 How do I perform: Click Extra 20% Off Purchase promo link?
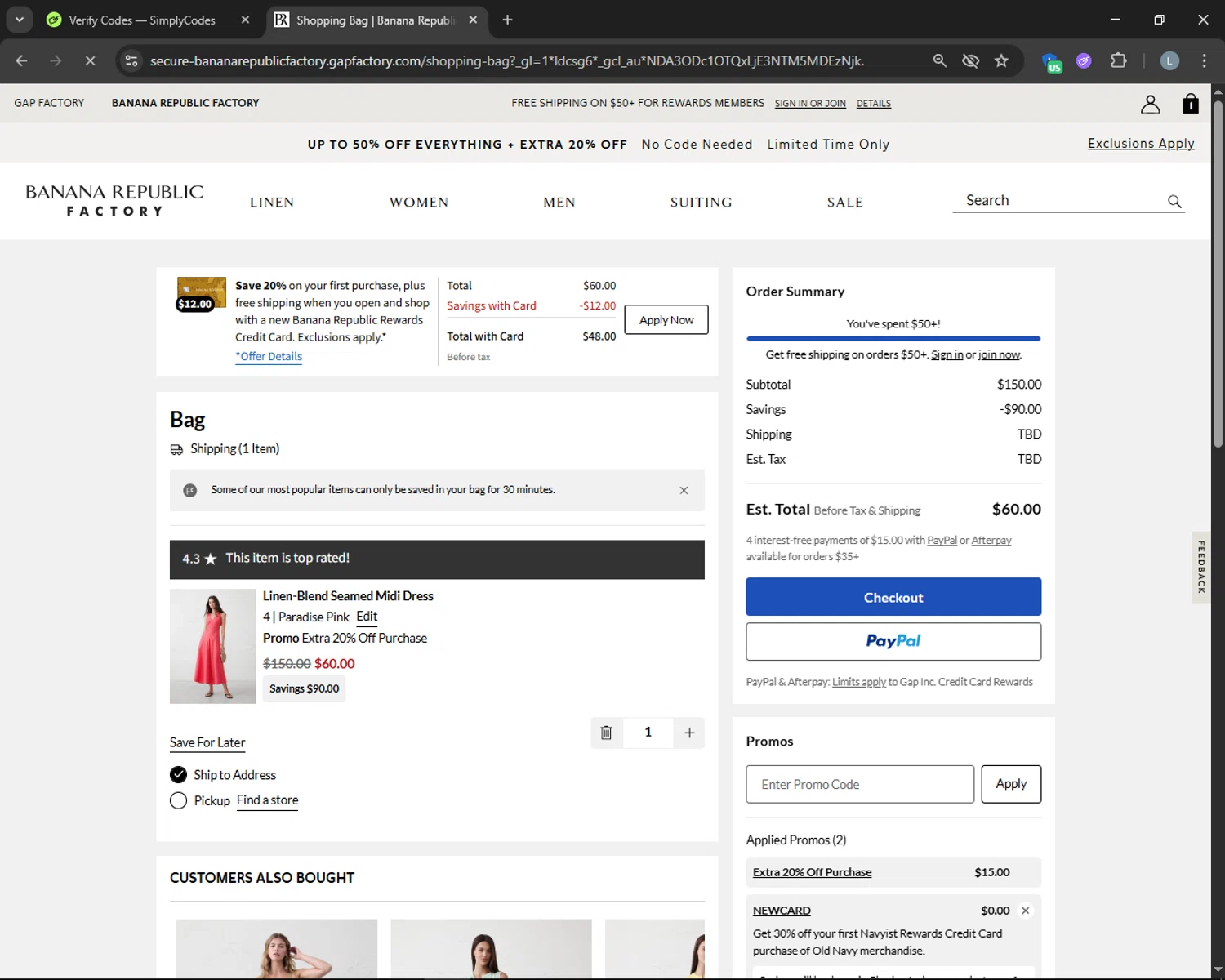tap(812, 872)
